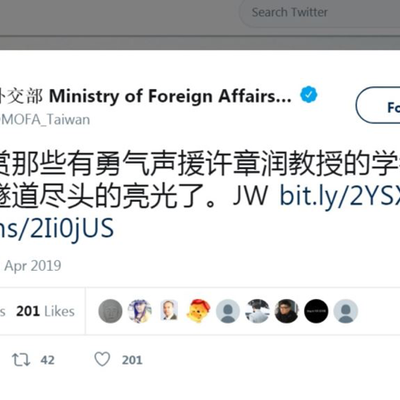Open the gray coin-like first liker avatar

coord(110,311)
